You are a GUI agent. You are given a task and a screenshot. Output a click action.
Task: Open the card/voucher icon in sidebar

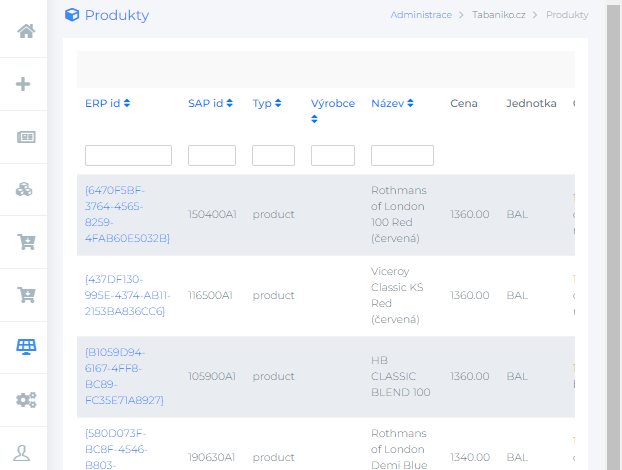pyautogui.click(x=26, y=137)
